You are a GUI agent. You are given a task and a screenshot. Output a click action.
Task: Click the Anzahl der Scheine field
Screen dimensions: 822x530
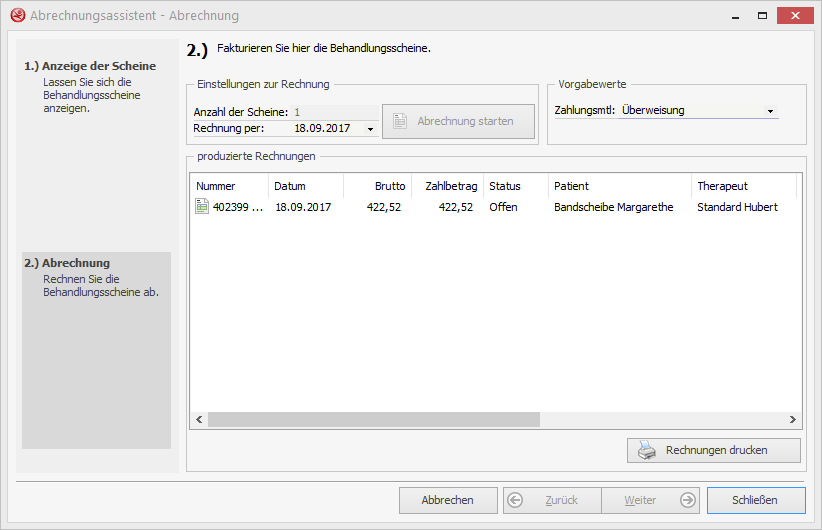tap(335, 113)
